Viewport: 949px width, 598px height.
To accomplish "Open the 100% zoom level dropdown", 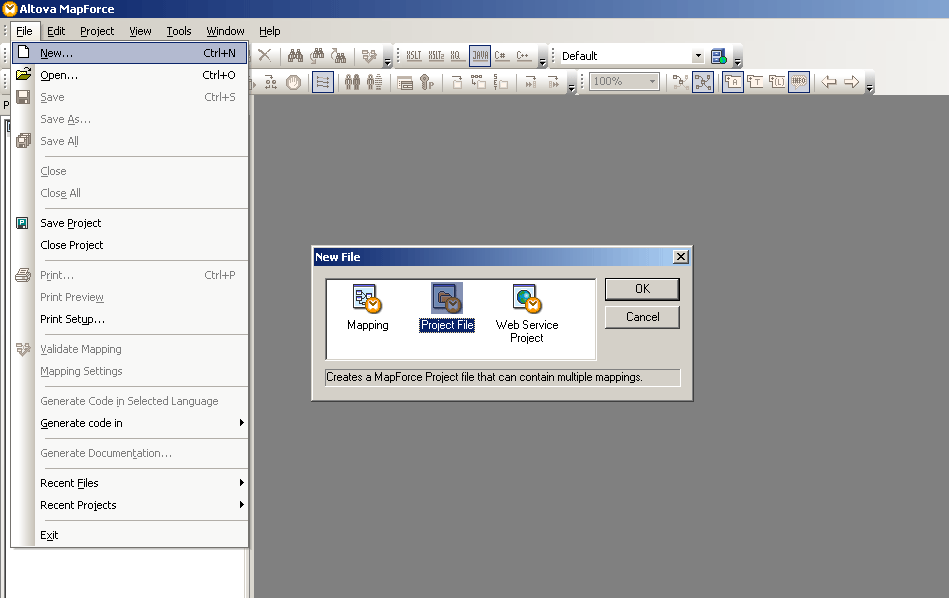I will [x=652, y=81].
